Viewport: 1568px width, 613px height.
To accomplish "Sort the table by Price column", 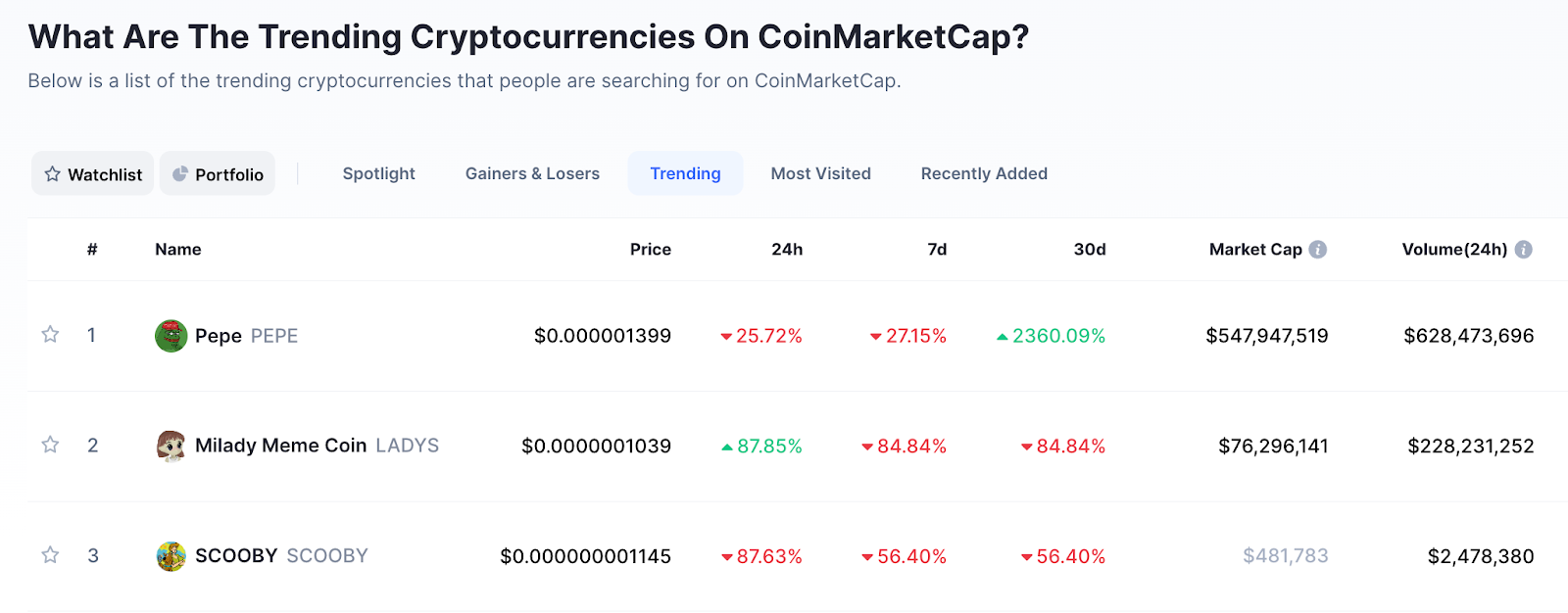I will coord(650,250).
